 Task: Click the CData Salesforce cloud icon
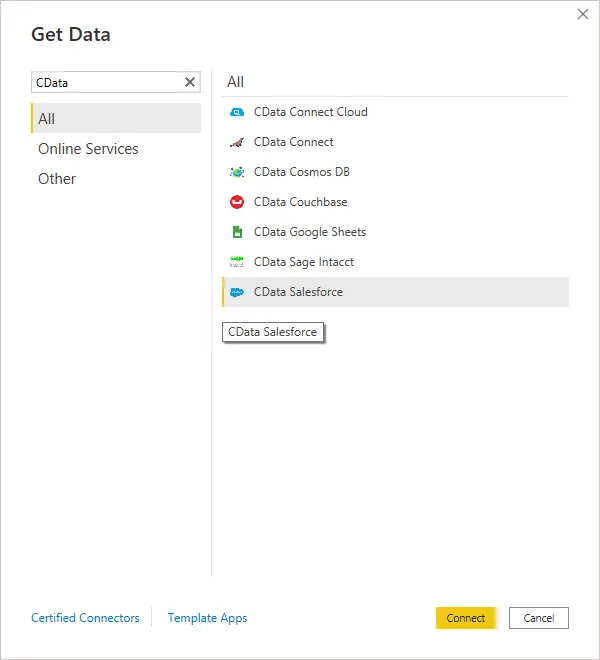(237, 292)
